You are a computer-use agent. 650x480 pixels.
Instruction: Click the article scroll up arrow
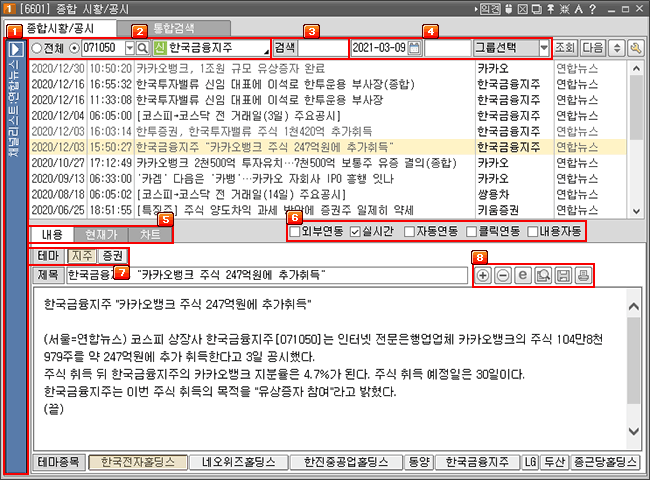tap(633, 307)
